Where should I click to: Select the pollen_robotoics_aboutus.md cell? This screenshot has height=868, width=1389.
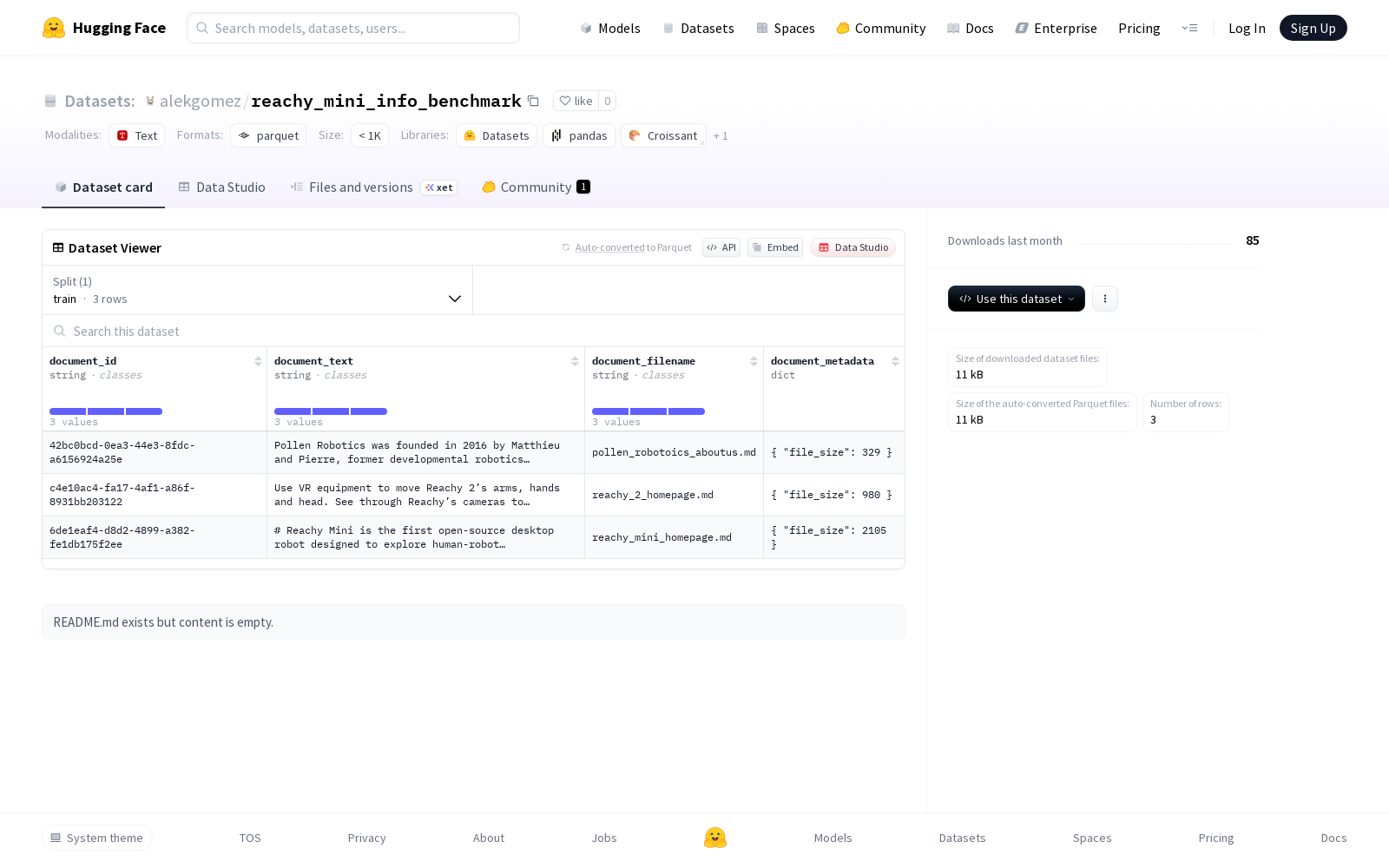pos(674,452)
